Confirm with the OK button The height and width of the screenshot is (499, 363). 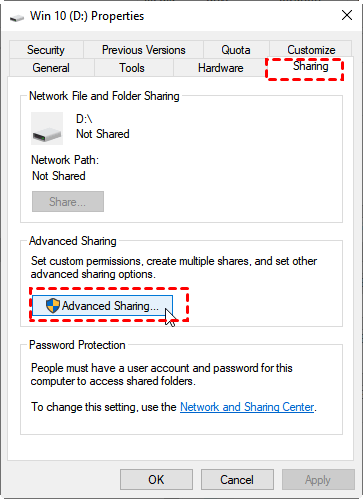tap(156, 480)
